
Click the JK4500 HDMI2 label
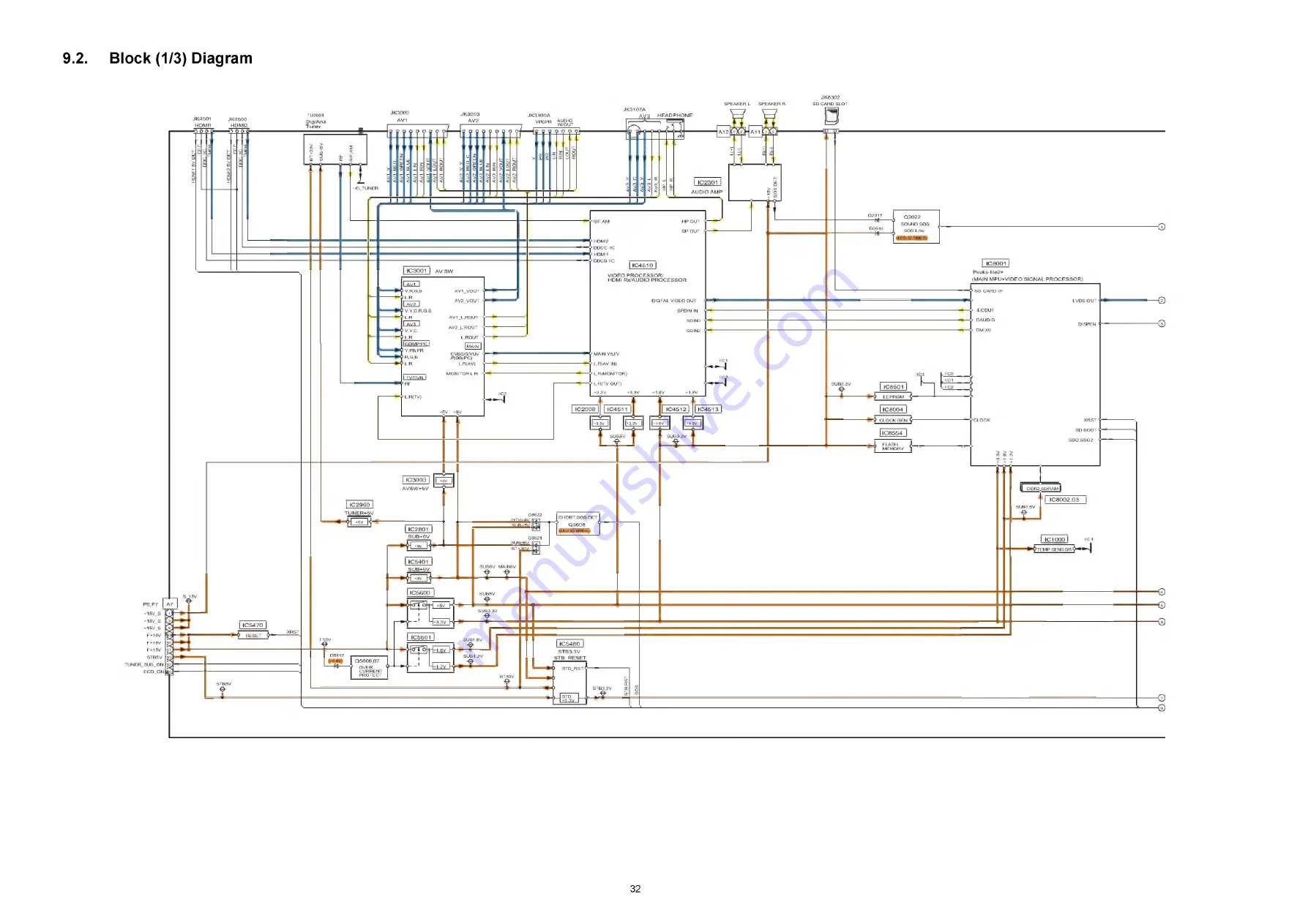238,122
